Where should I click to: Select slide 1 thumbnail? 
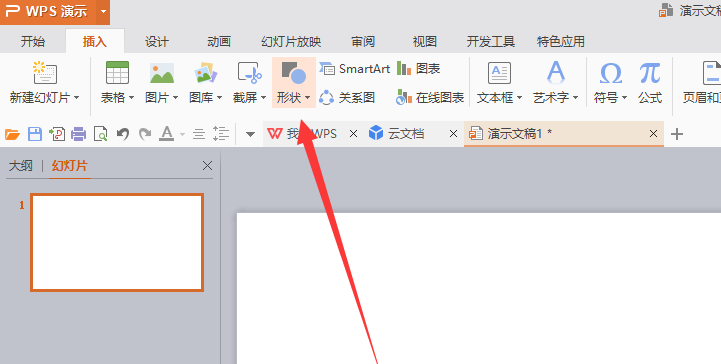pyautogui.click(x=117, y=242)
